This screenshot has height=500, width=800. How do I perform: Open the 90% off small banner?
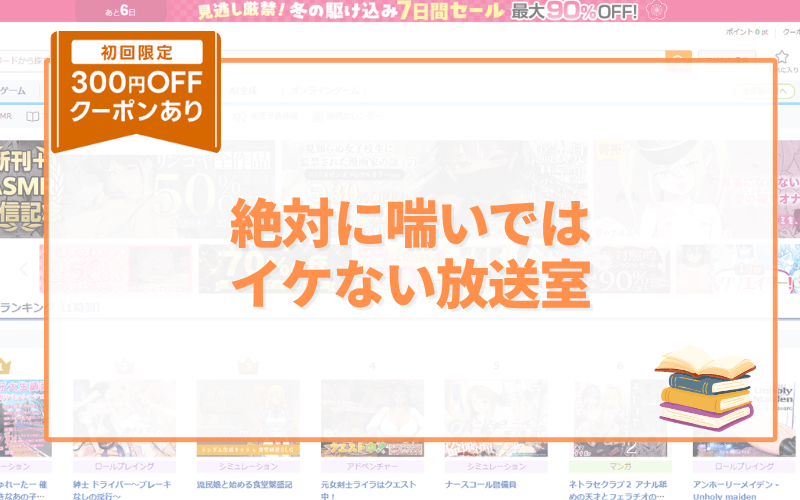[x=593, y=269]
